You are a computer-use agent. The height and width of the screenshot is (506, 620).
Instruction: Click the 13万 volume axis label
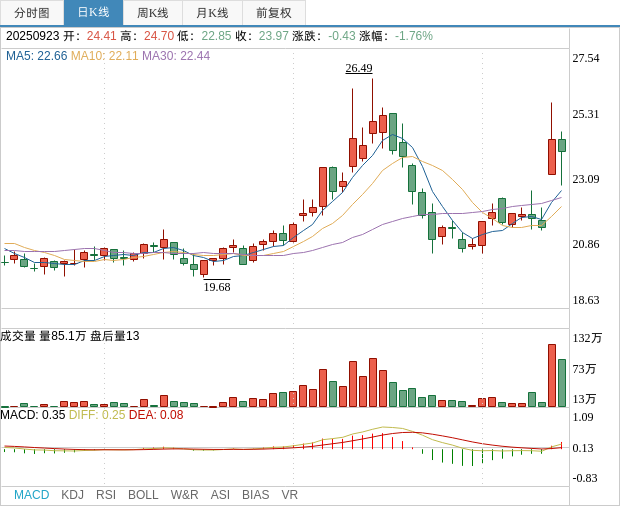[584, 399]
